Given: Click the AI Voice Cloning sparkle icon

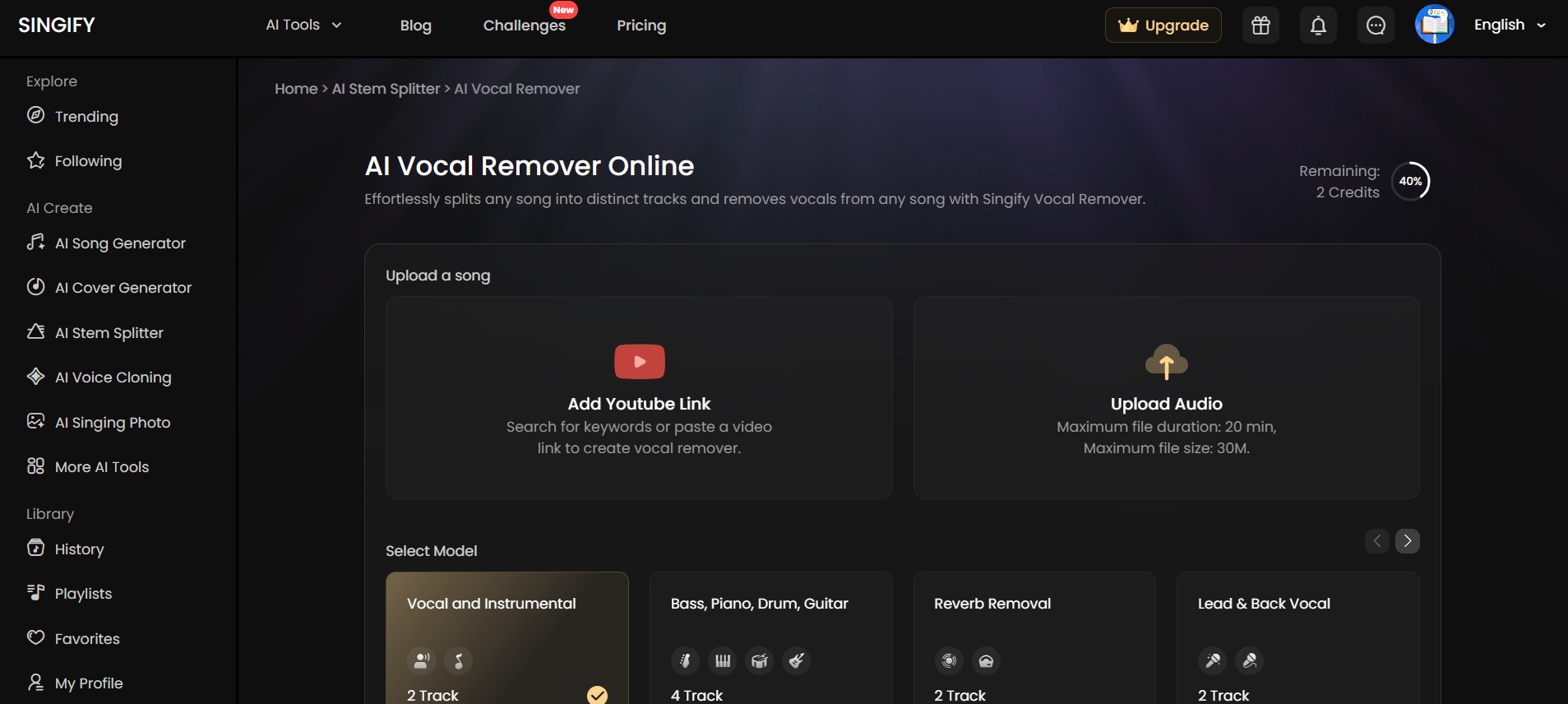Looking at the screenshot, I should click(35, 377).
